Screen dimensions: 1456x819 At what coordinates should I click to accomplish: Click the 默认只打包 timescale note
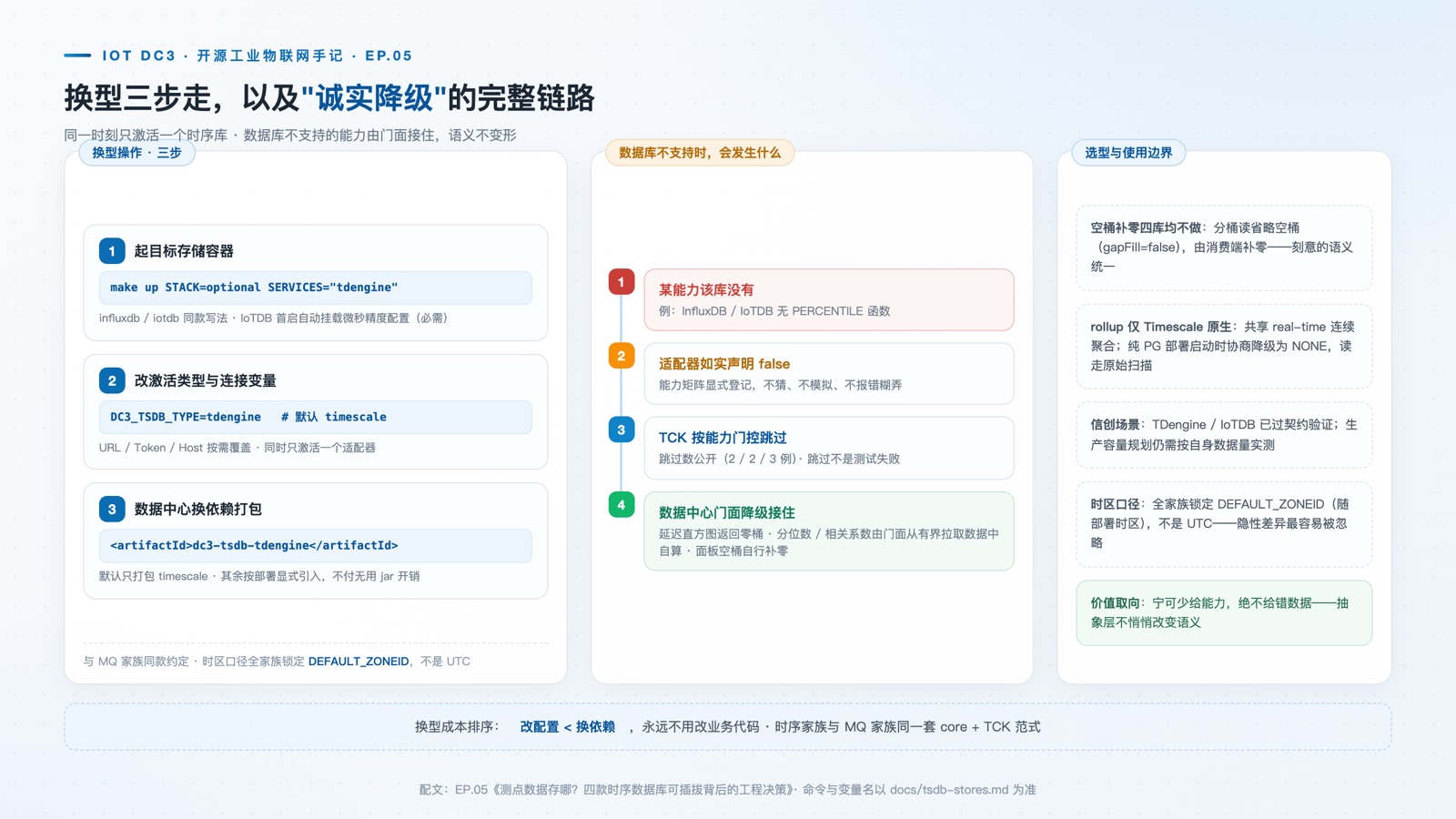coord(258,576)
